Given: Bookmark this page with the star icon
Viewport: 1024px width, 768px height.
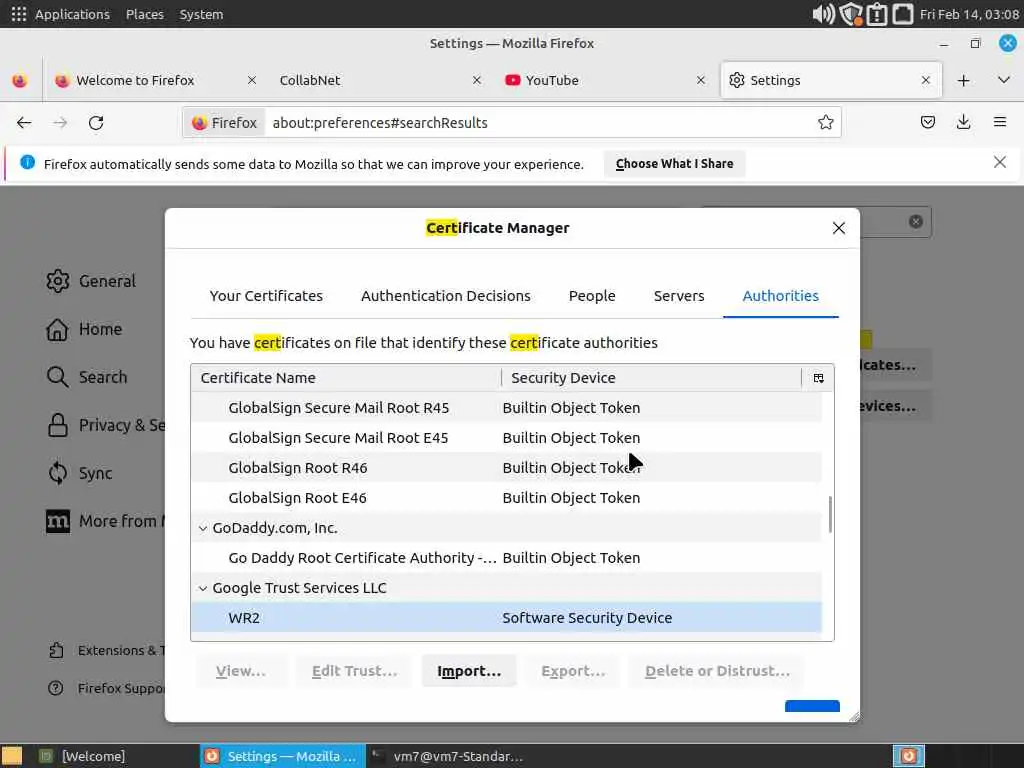Looking at the screenshot, I should (x=825, y=123).
